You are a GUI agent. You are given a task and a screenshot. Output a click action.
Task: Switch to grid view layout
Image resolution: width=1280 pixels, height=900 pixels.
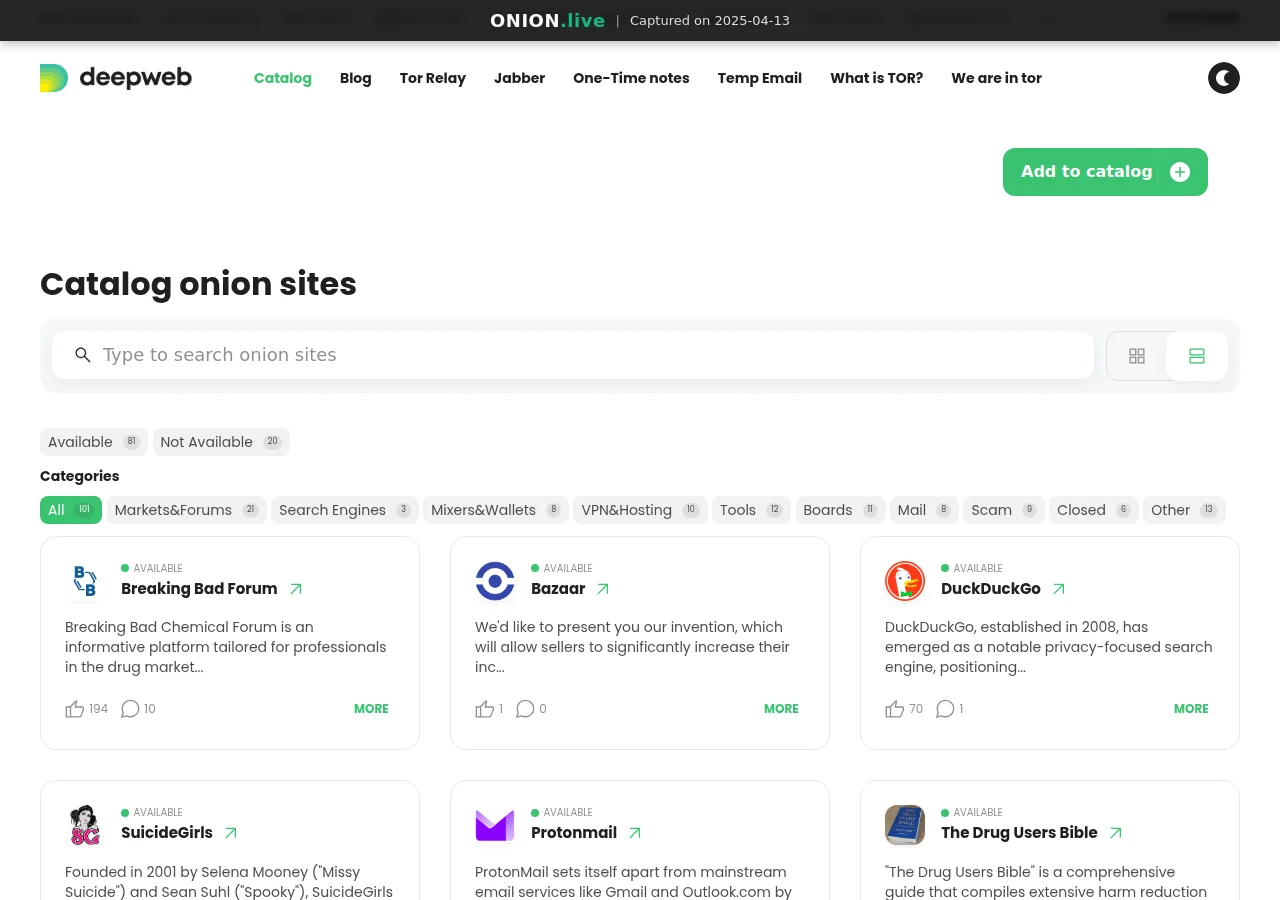(1137, 356)
